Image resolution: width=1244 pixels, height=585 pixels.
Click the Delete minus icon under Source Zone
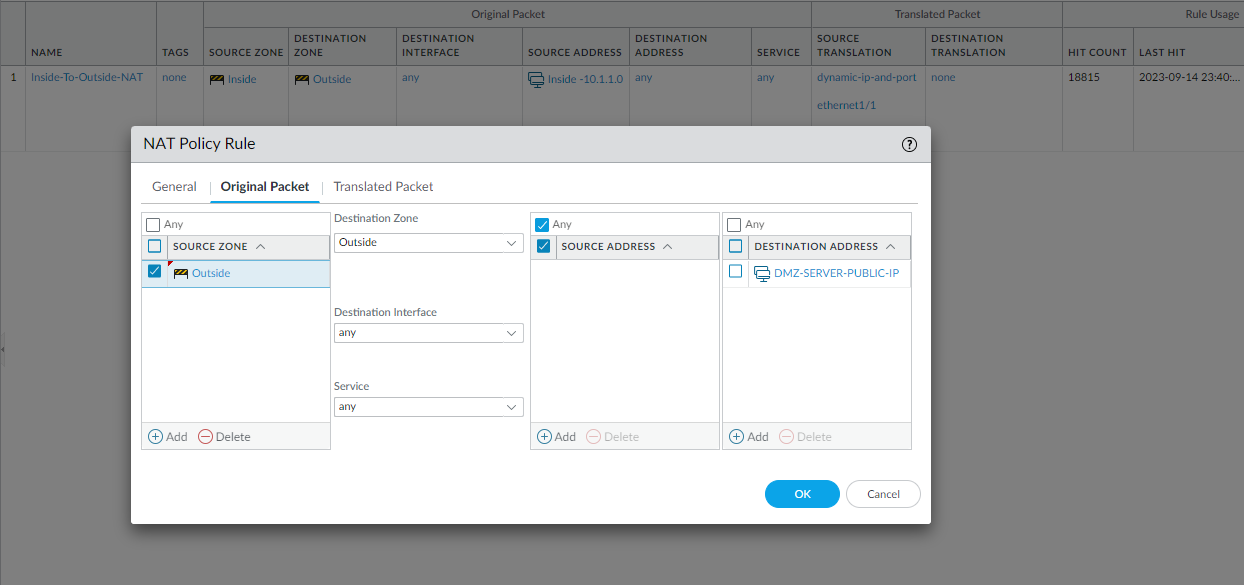[205, 437]
